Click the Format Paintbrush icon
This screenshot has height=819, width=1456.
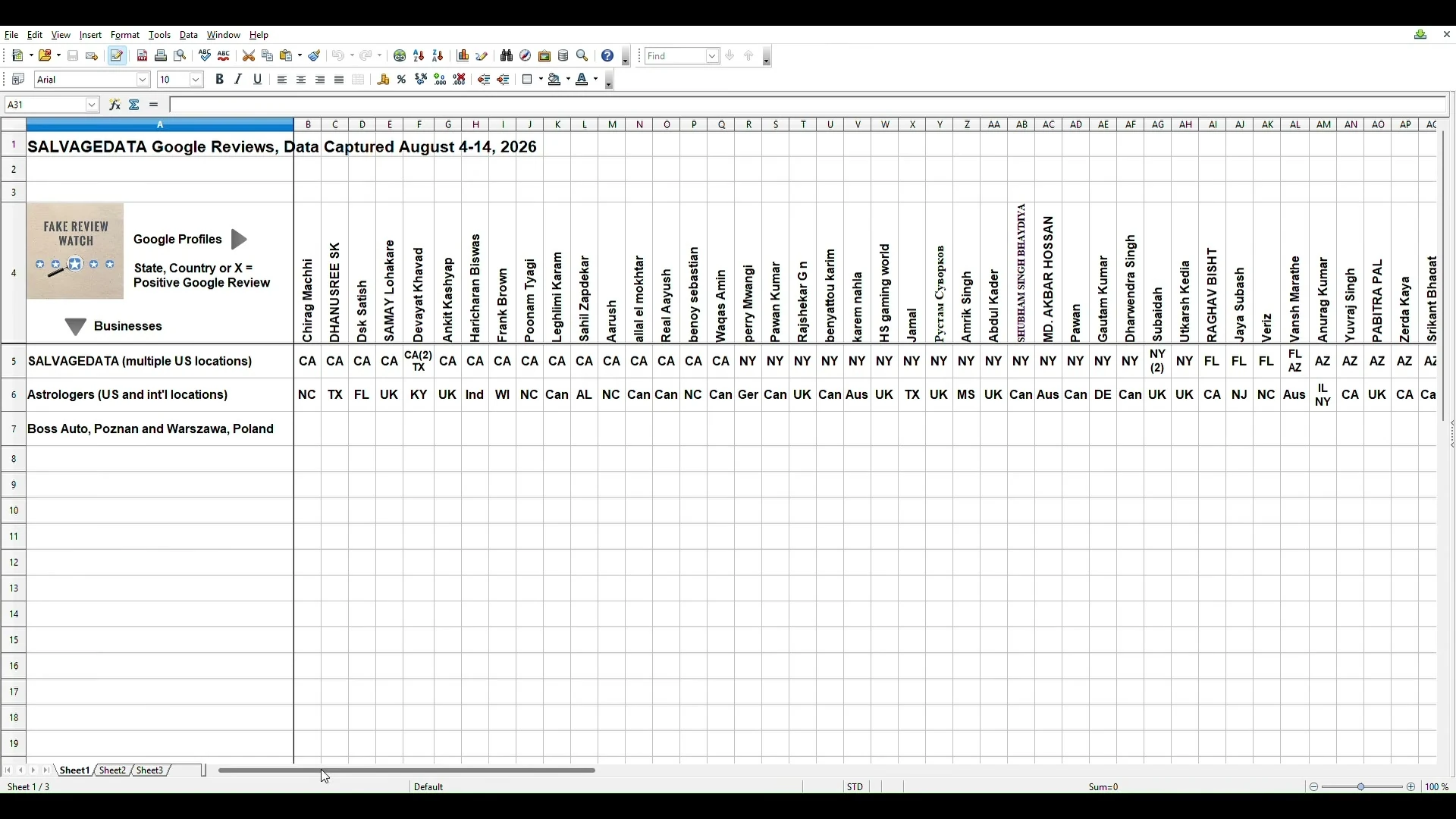point(315,56)
